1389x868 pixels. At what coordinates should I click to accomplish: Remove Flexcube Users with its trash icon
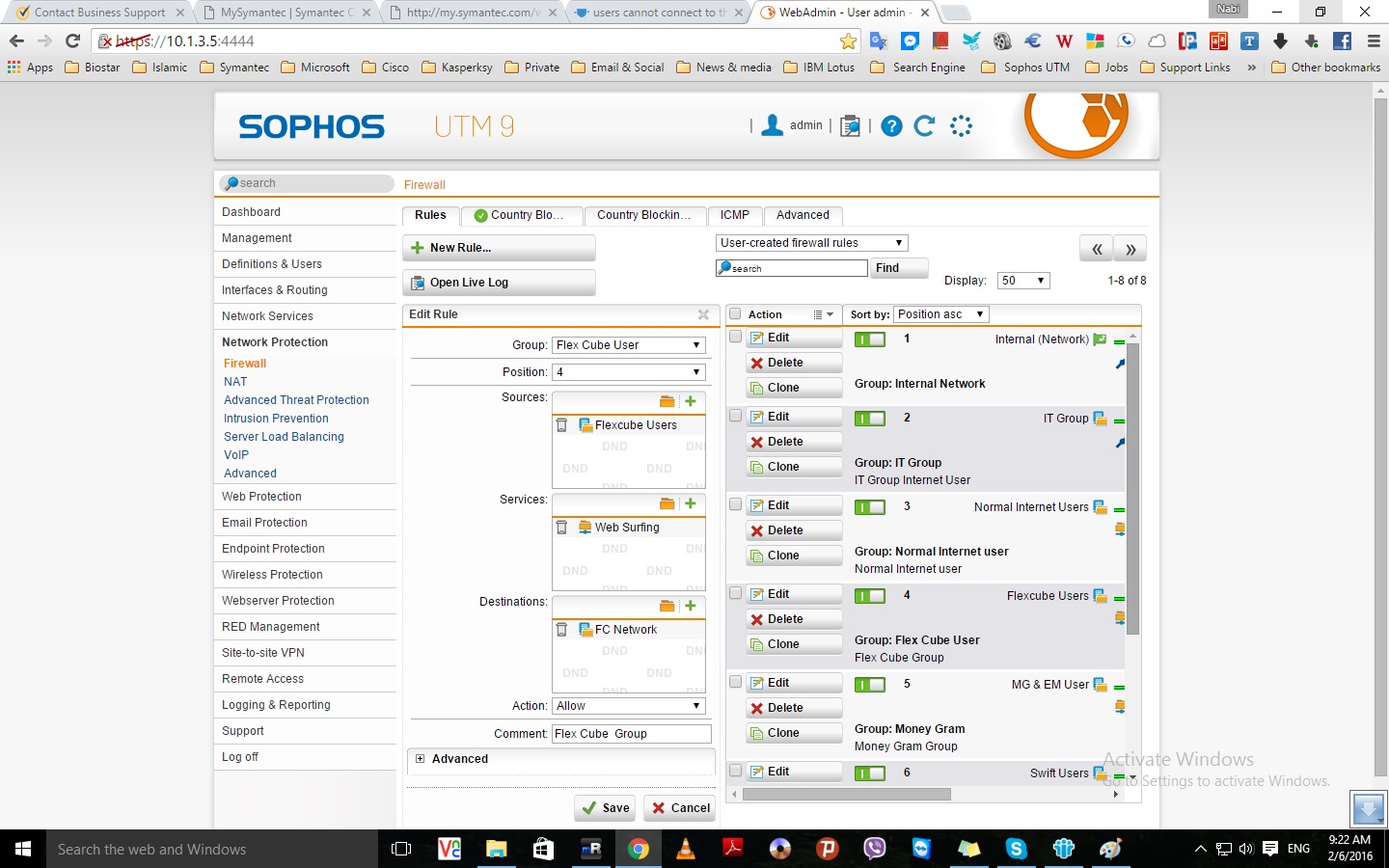coord(561,424)
